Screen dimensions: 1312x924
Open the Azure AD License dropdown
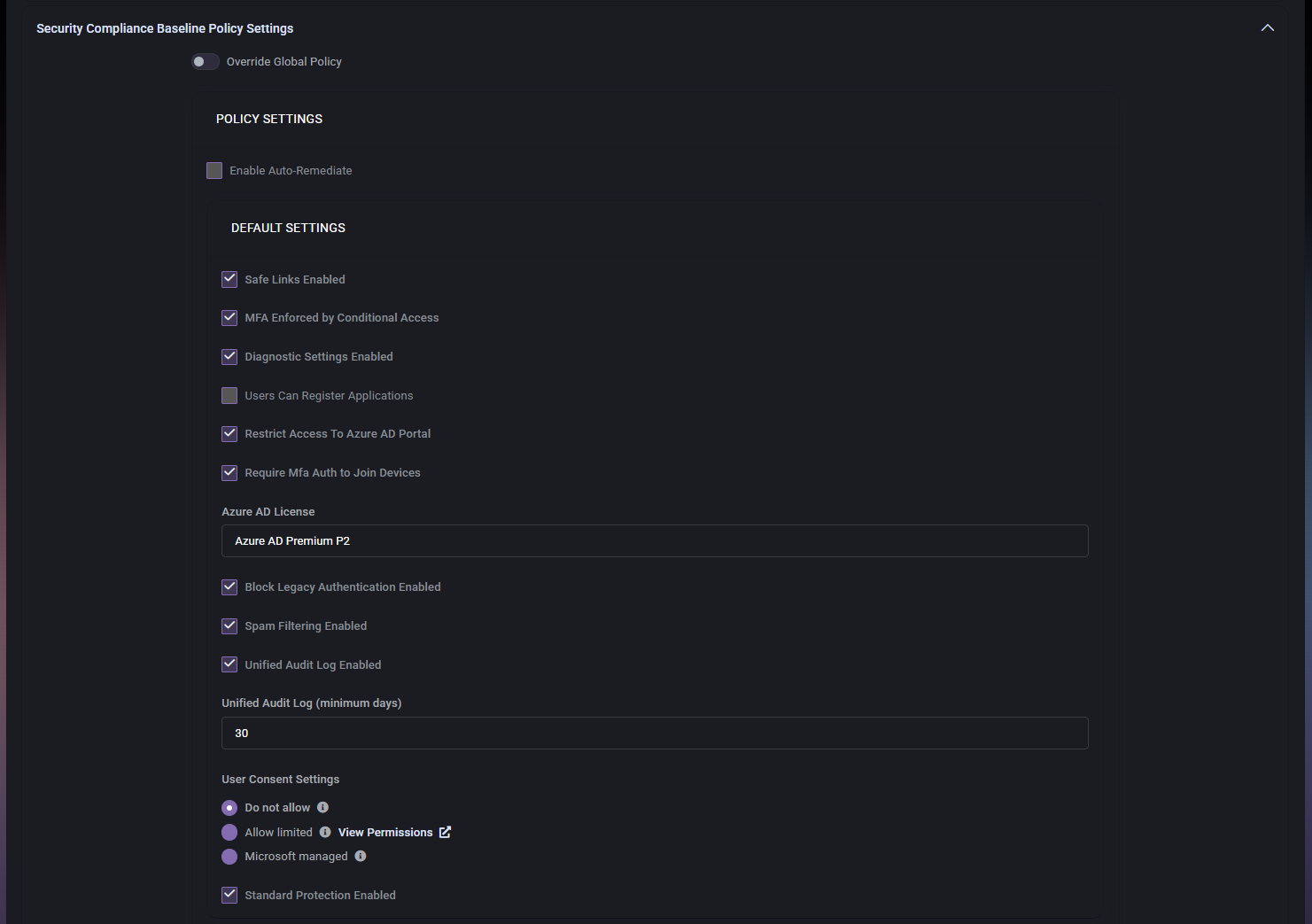pos(655,540)
